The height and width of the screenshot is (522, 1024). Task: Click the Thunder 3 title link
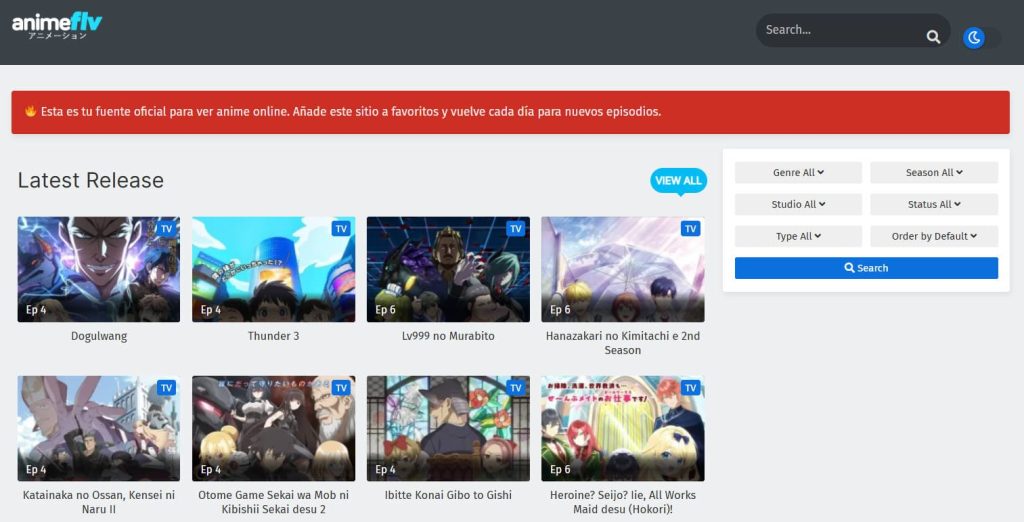274,336
